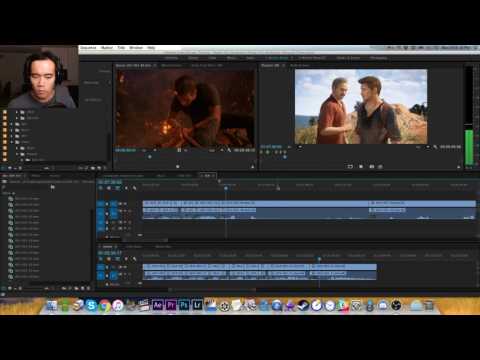480x360 pixels.
Task: Open lower timeline display settings wrench
Action: [x=134, y=259]
